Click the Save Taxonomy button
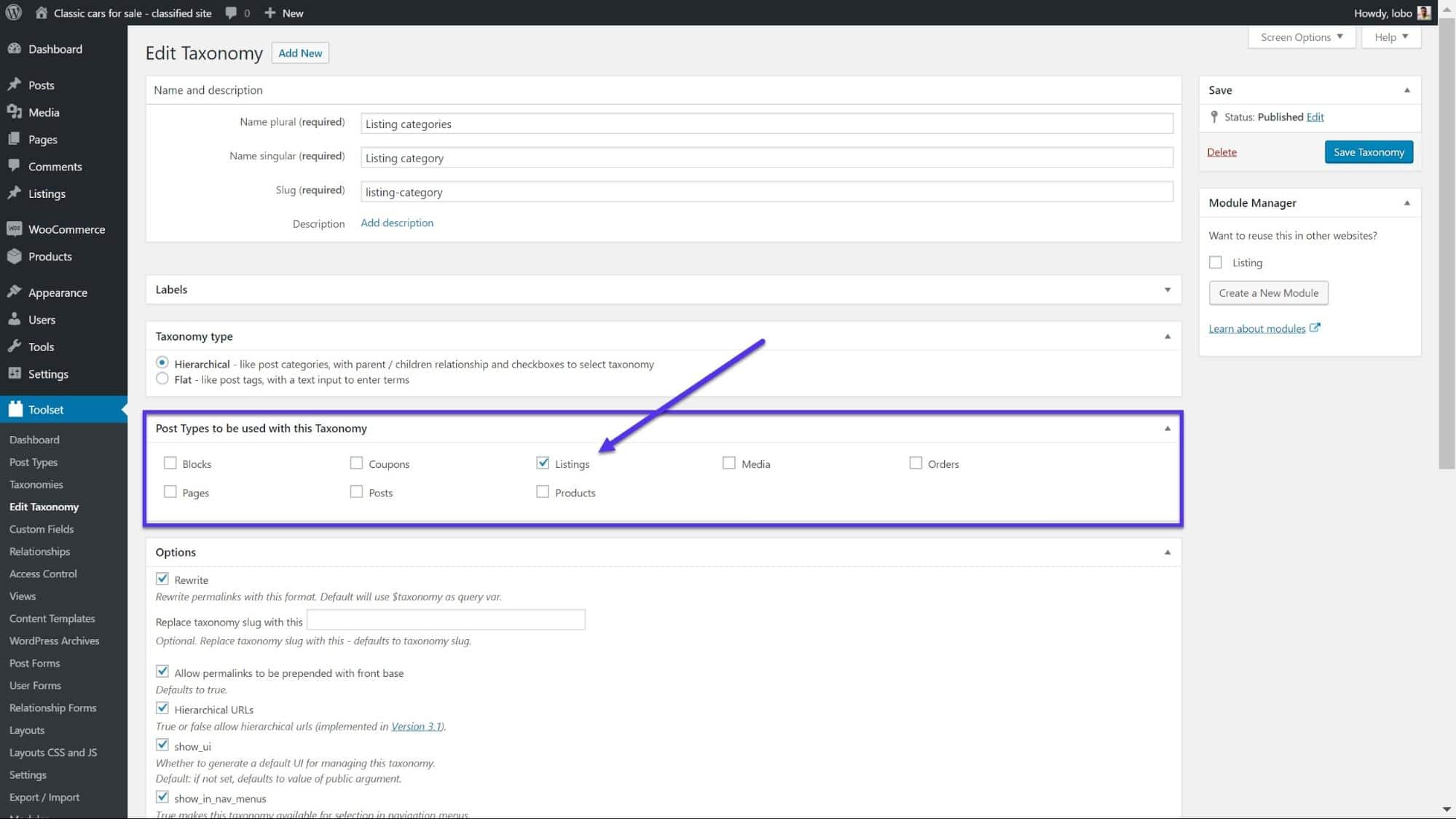 (x=1369, y=151)
